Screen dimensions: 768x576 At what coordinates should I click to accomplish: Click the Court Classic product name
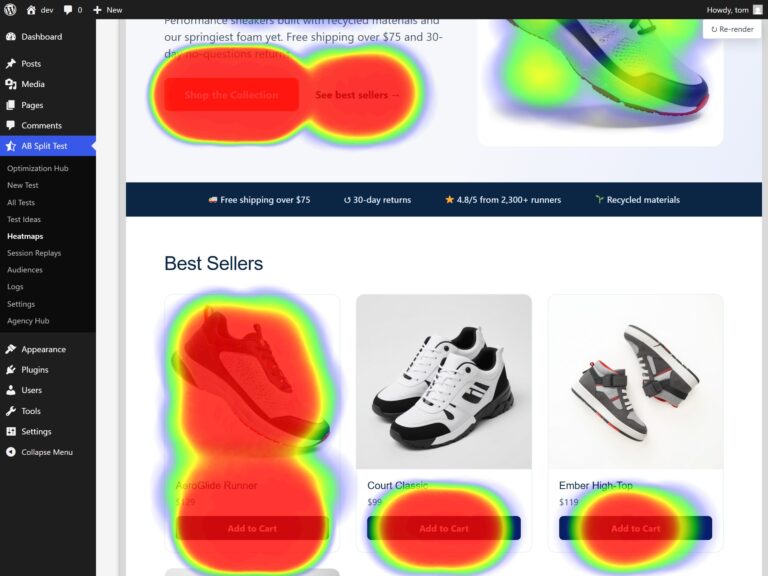tap(398, 485)
